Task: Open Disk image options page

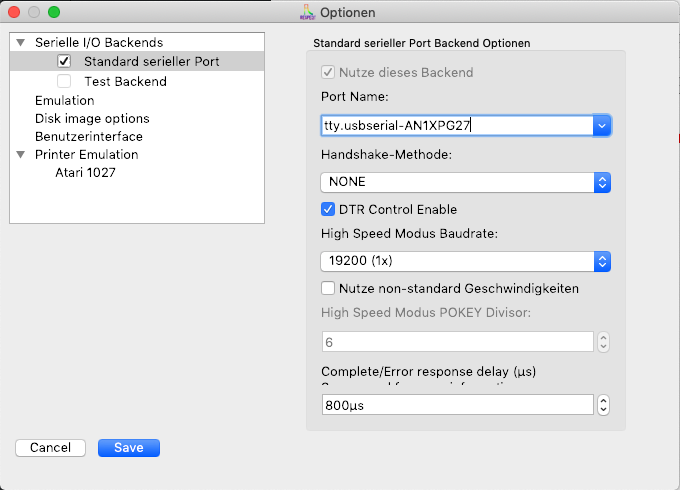Action: pos(92,118)
